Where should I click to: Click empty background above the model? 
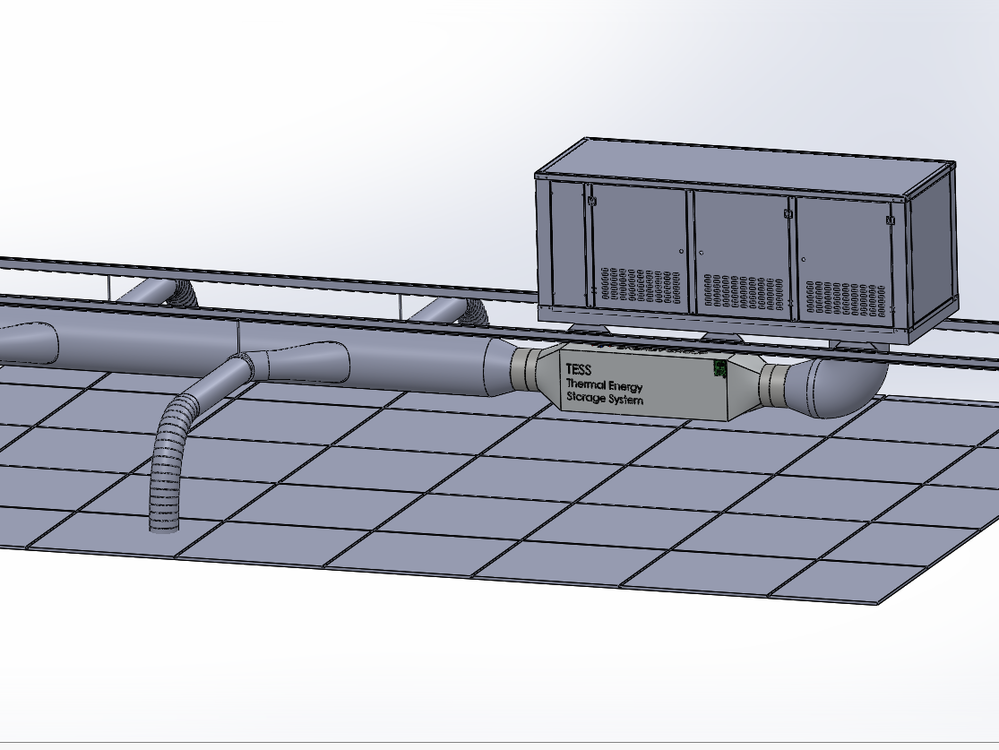point(300,100)
